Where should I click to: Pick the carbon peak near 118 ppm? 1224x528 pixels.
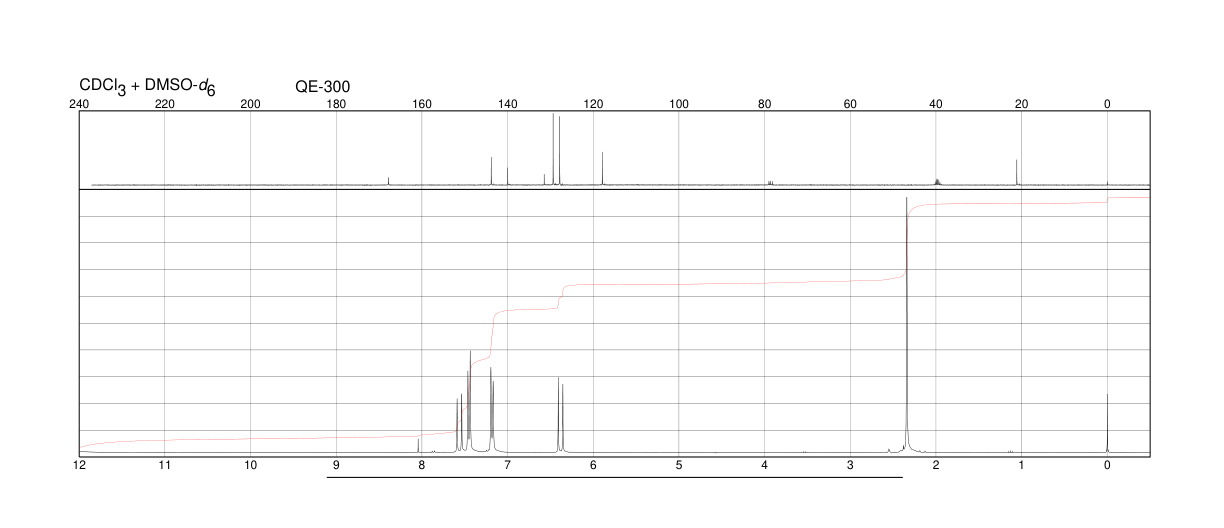(x=603, y=168)
